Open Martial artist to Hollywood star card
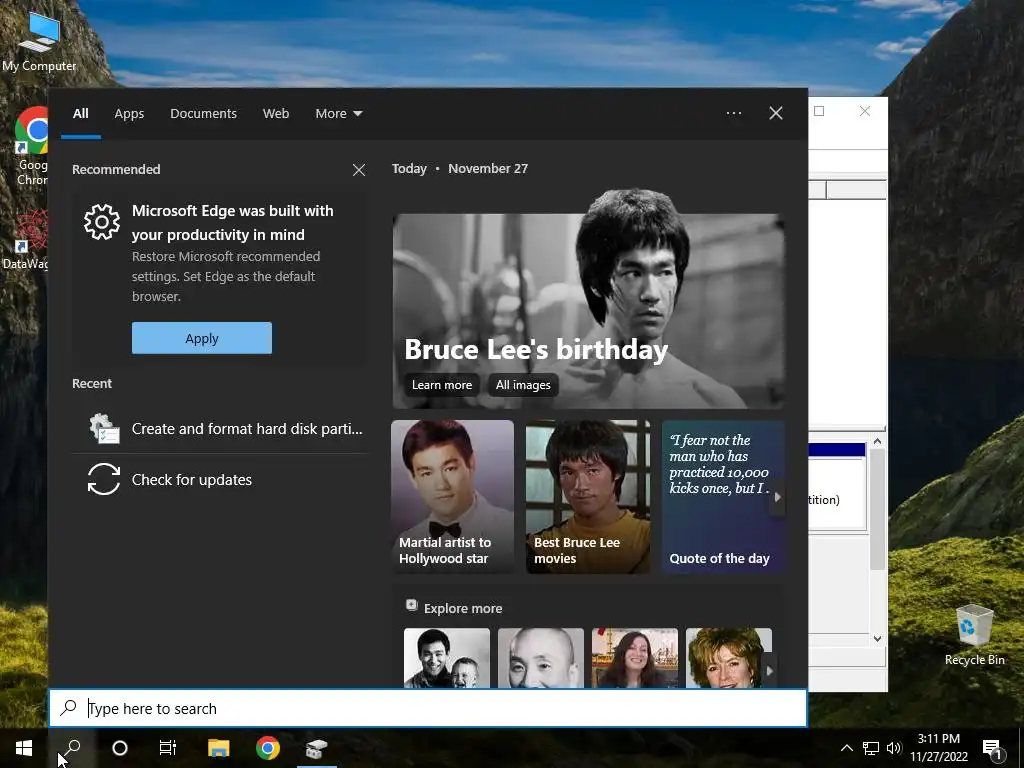 pyautogui.click(x=453, y=497)
